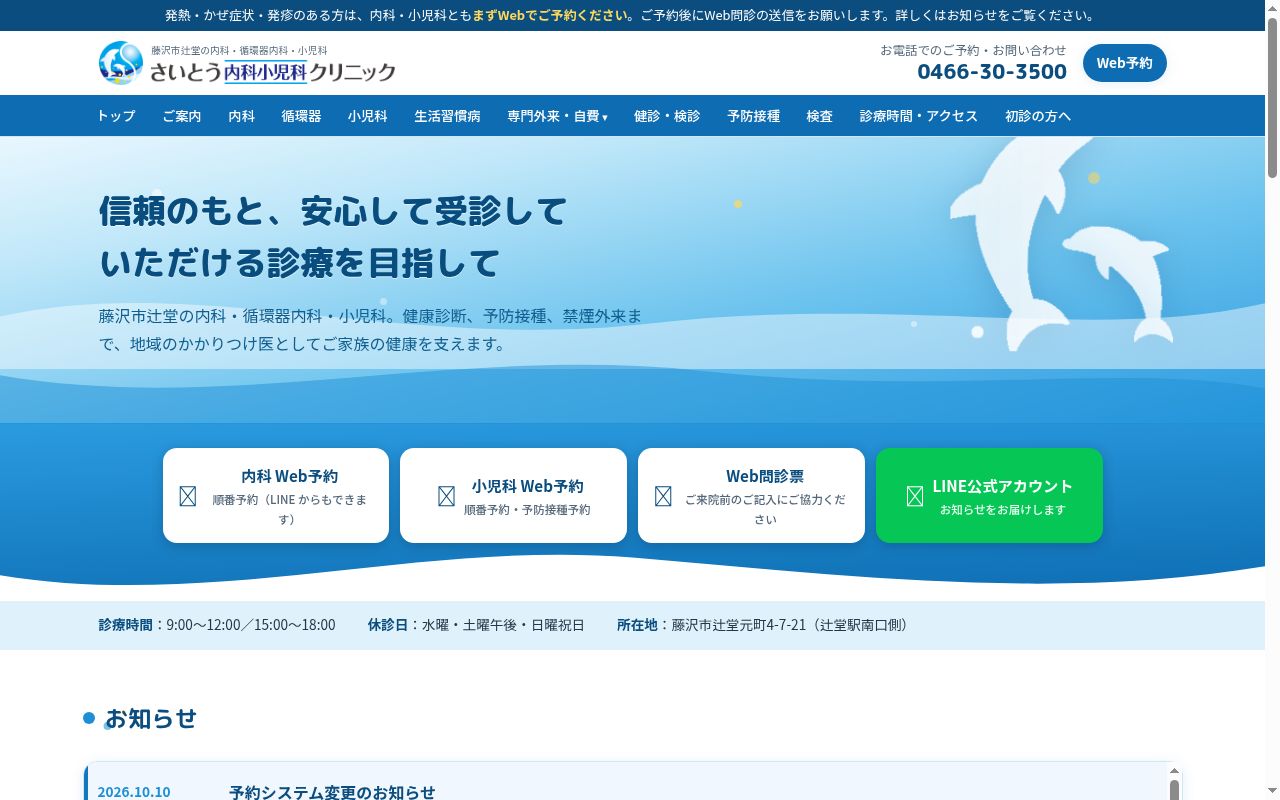Open 健診・検診 navigation item
Viewport: 1280px width, 800px height.
667,116
